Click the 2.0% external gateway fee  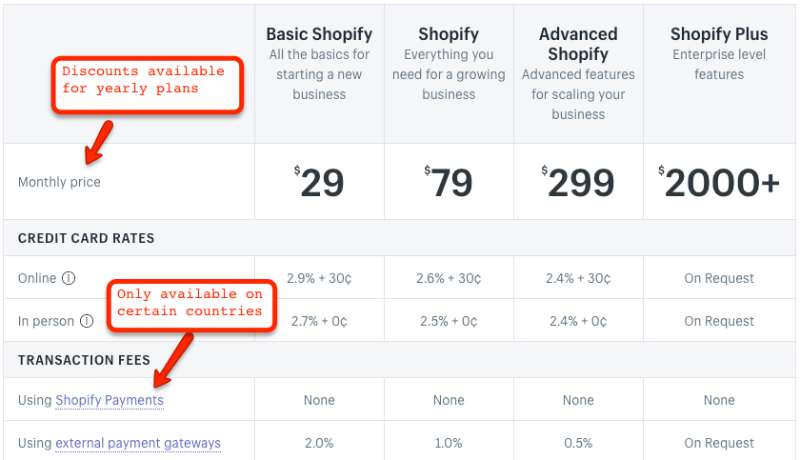(319, 443)
